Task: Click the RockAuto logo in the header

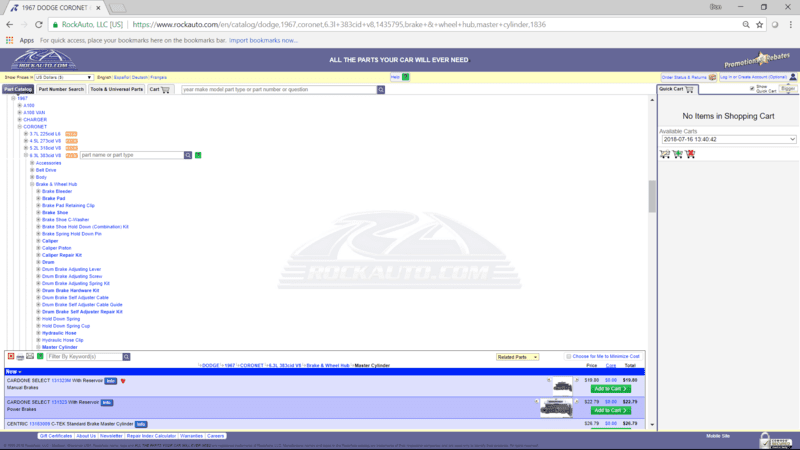Action: tap(44, 60)
